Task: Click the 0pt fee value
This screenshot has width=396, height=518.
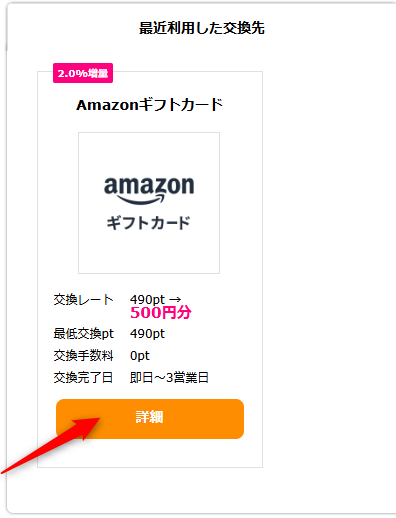Action: tap(140, 356)
